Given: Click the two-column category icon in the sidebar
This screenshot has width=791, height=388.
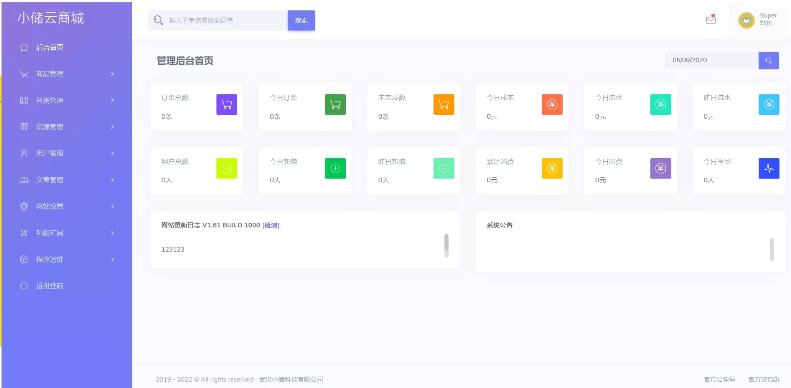Looking at the screenshot, I should (23, 100).
